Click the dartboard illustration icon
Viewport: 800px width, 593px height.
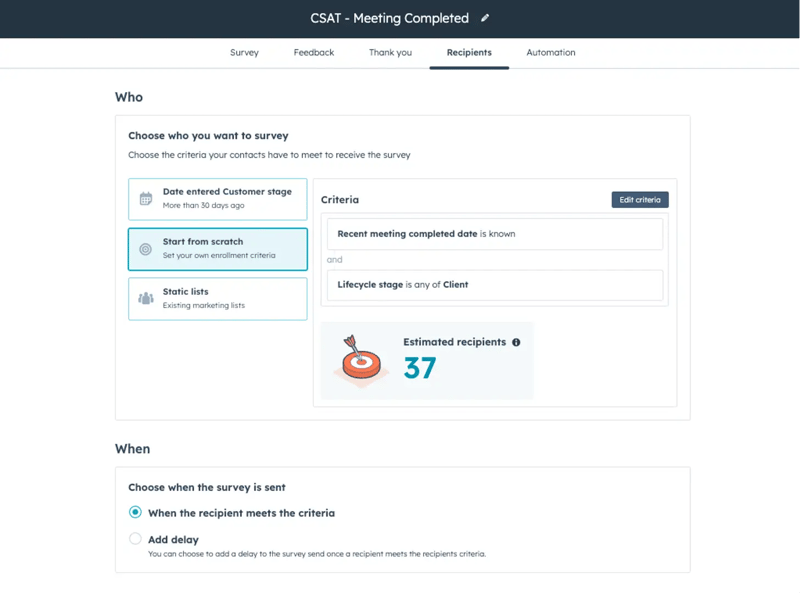pos(361,360)
